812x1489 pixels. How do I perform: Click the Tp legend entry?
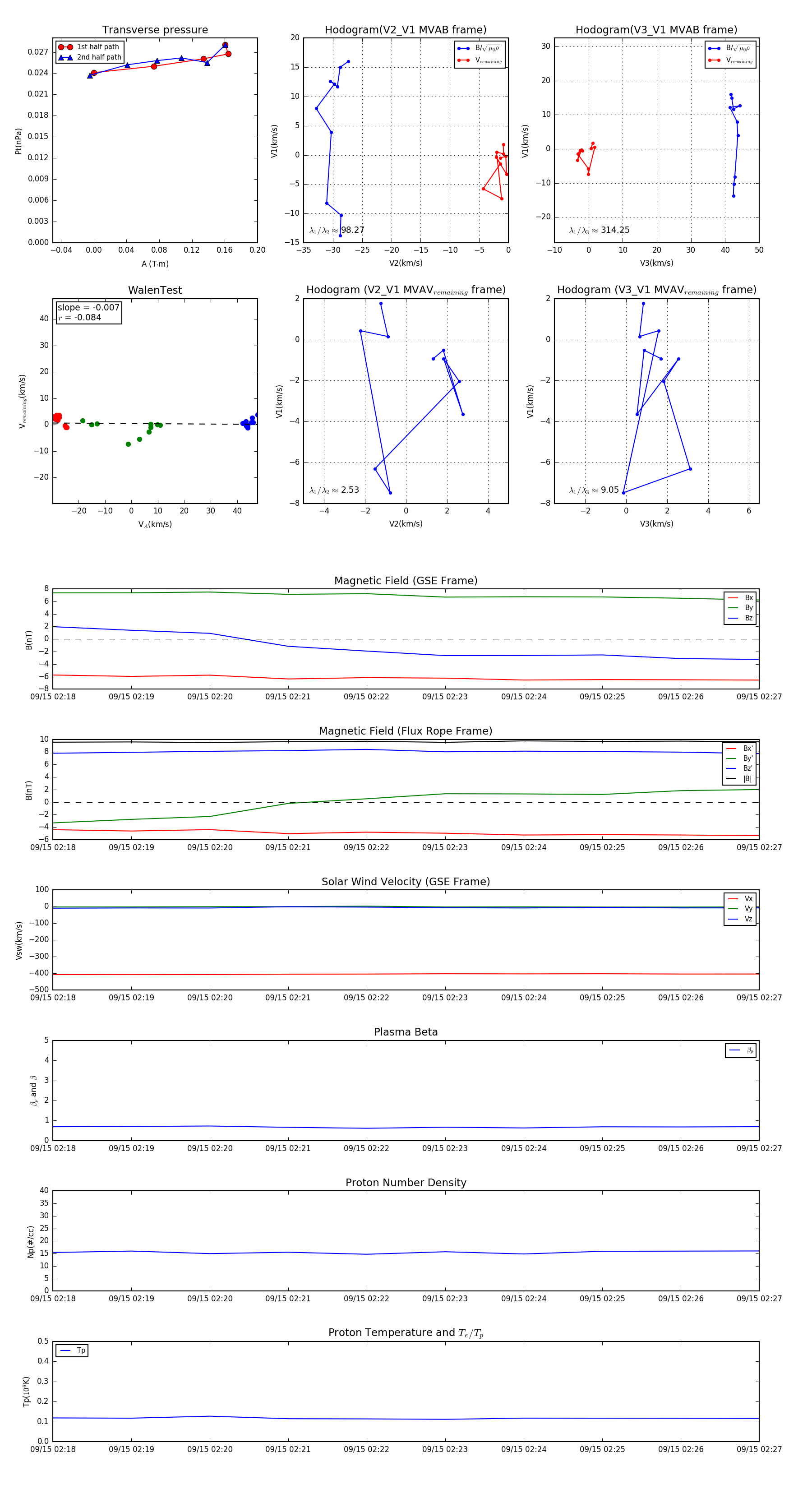[x=72, y=1350]
